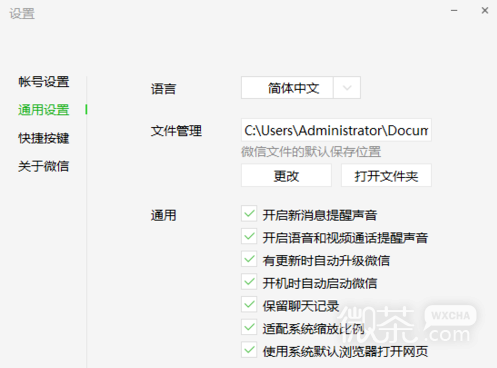497x368 pixels.
Task: Click the 通用 section label
Action: tap(163, 215)
